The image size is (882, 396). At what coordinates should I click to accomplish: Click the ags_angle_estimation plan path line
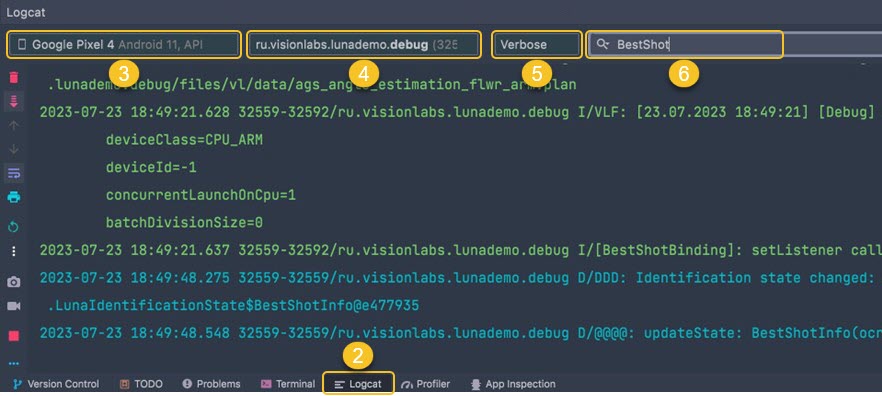coord(311,84)
